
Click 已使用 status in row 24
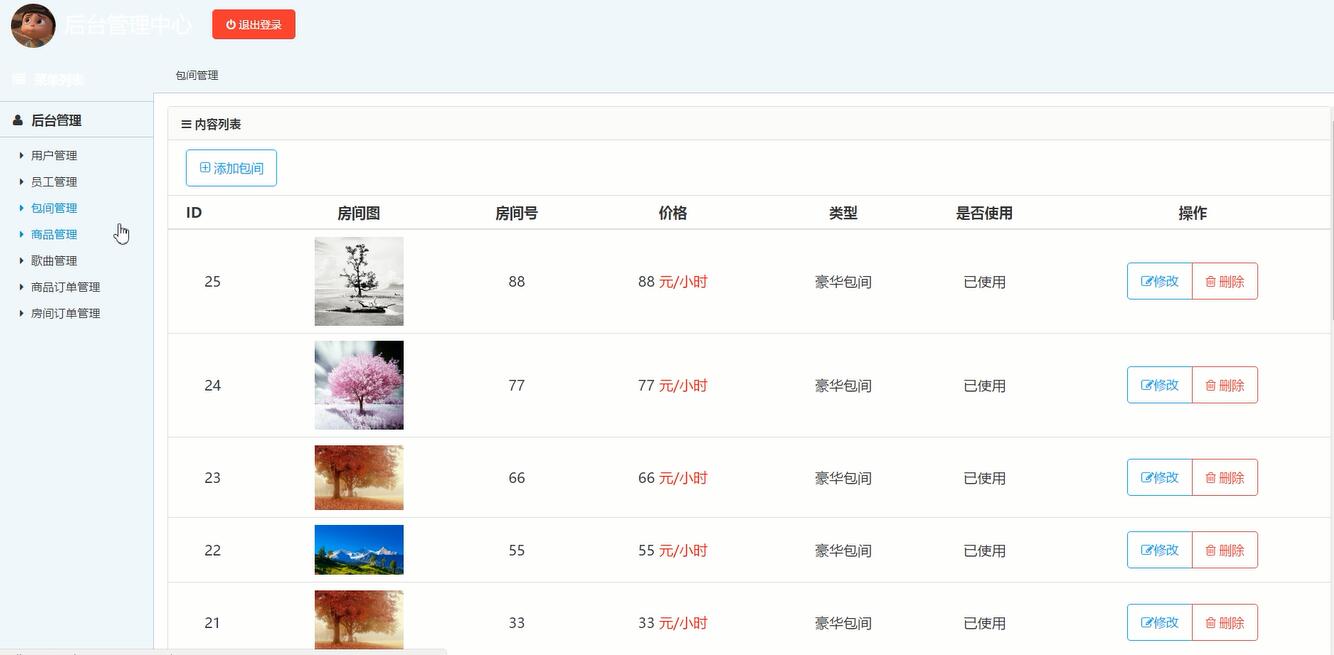coord(985,386)
